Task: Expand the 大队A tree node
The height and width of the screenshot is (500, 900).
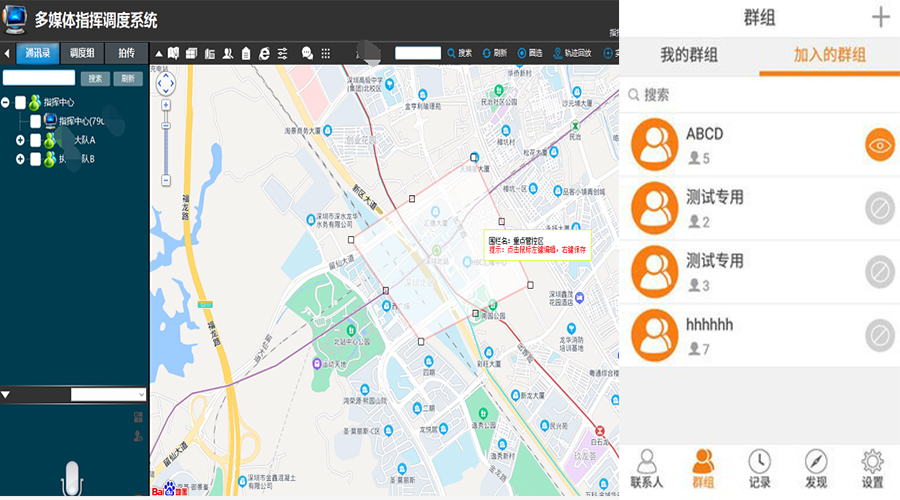Action: click(20, 140)
